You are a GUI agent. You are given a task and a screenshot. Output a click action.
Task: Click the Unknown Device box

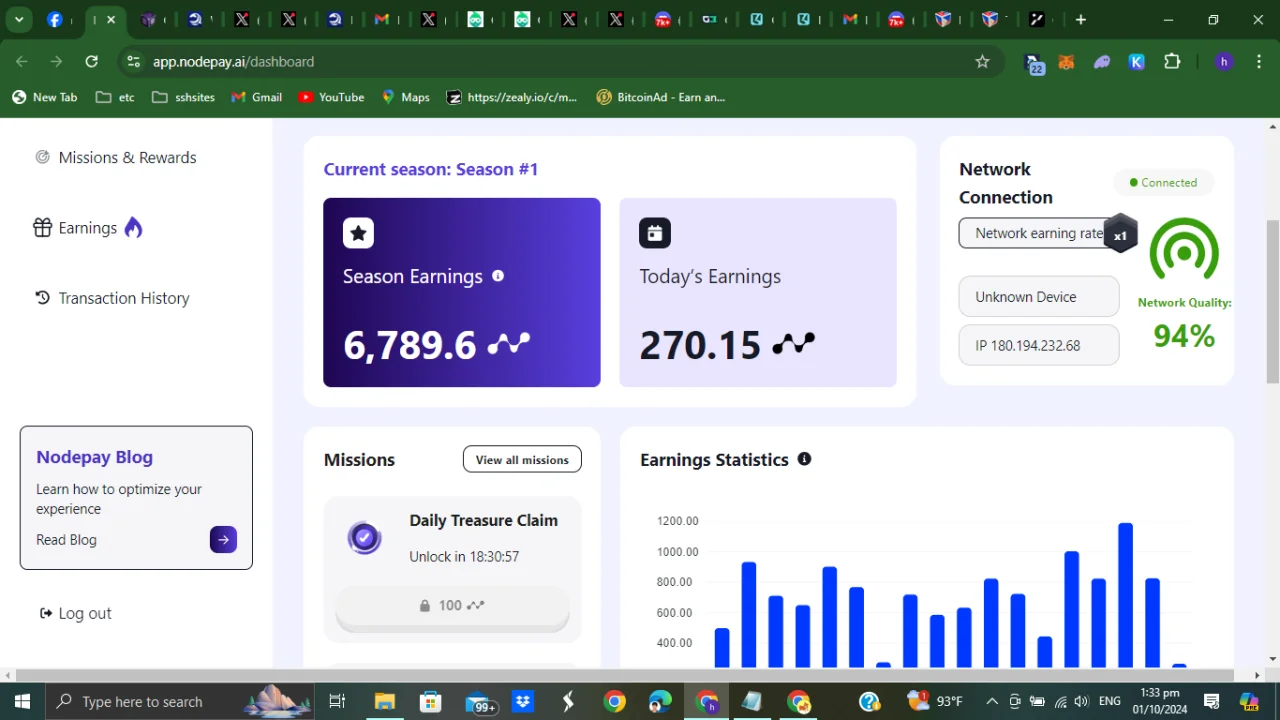(x=1039, y=297)
